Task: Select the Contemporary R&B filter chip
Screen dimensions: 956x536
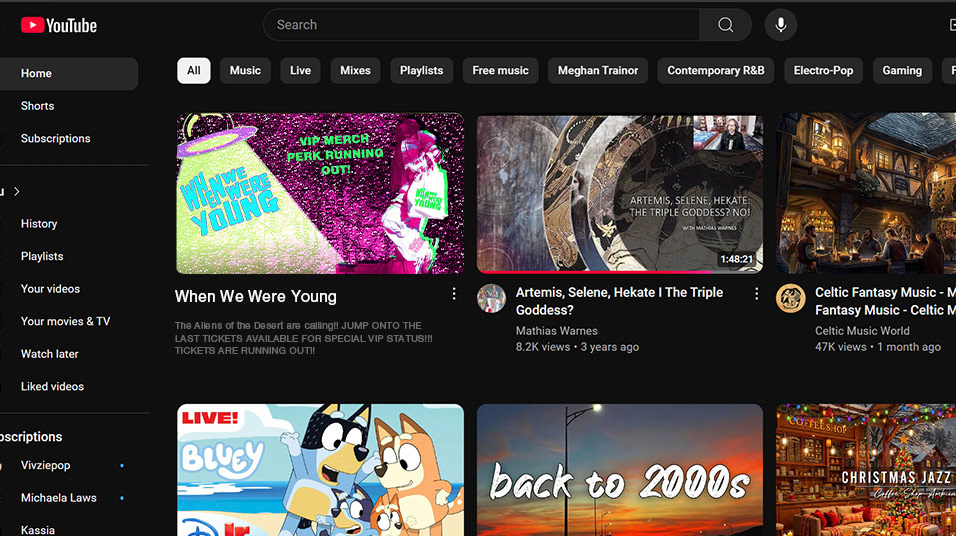Action: pos(716,71)
